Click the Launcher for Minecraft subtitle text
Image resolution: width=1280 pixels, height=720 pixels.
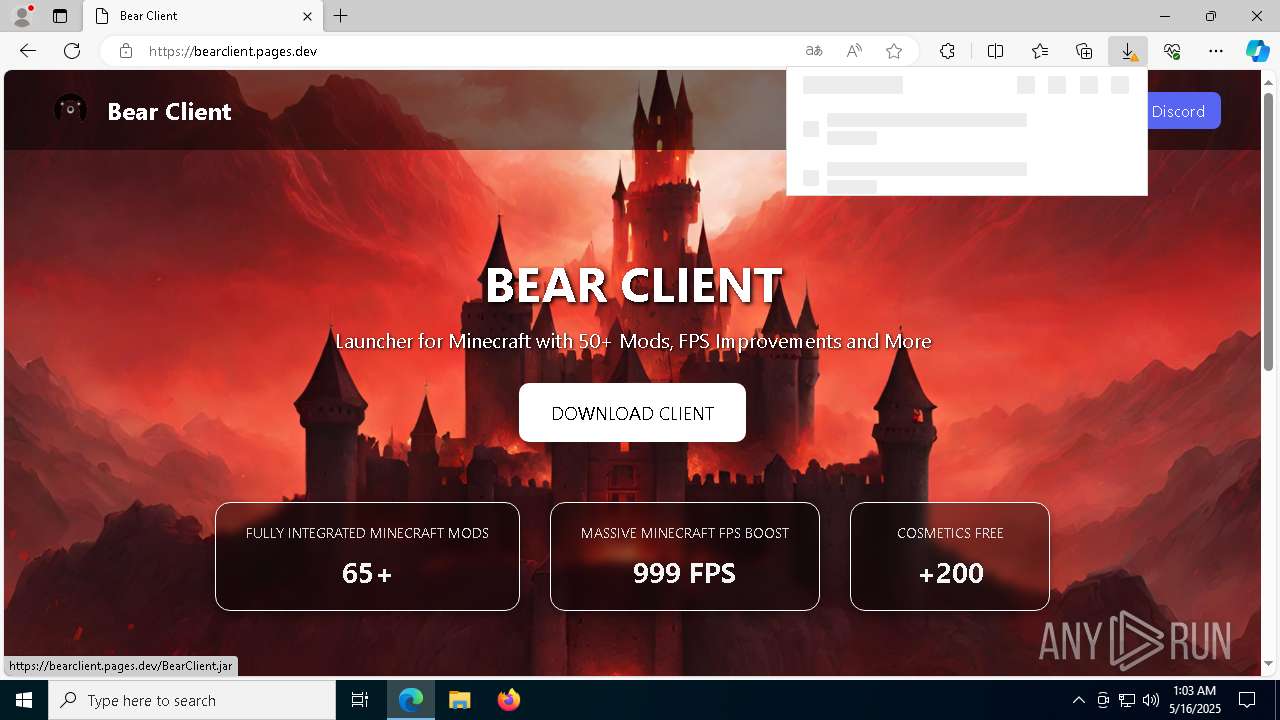633,341
